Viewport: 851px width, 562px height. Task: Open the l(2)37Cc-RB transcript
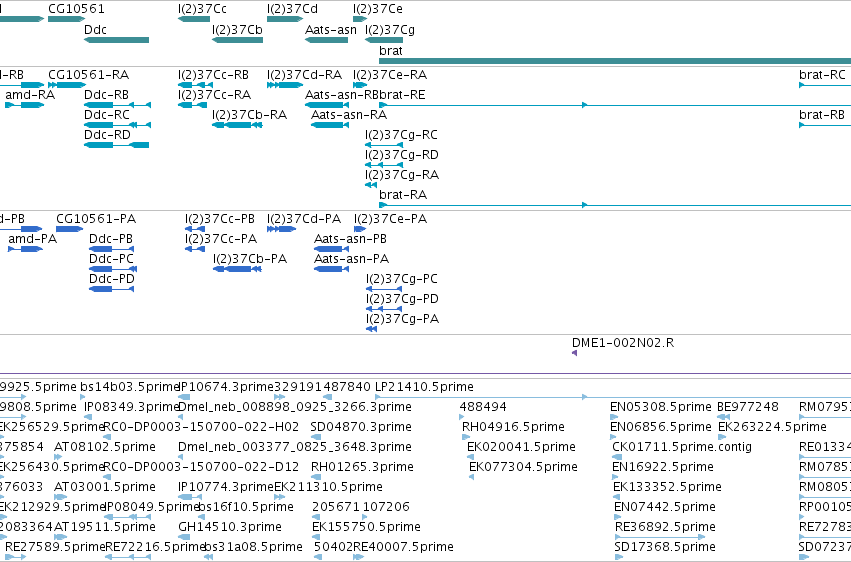(195, 85)
